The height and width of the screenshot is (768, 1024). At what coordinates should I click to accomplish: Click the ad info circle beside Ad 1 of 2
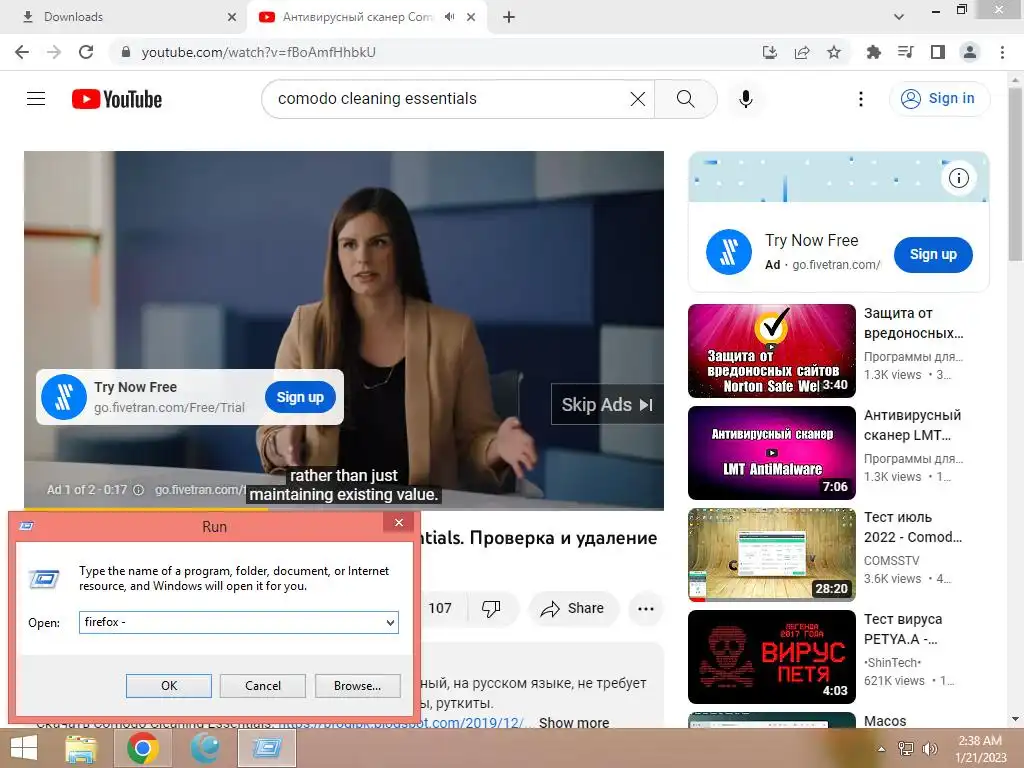click(138, 490)
